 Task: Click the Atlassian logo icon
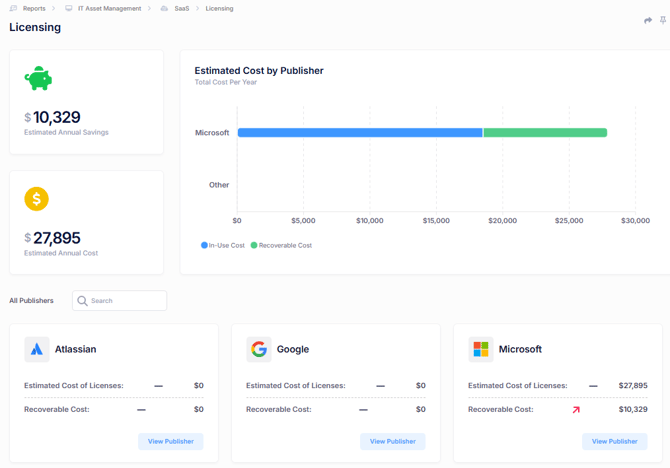pos(37,349)
